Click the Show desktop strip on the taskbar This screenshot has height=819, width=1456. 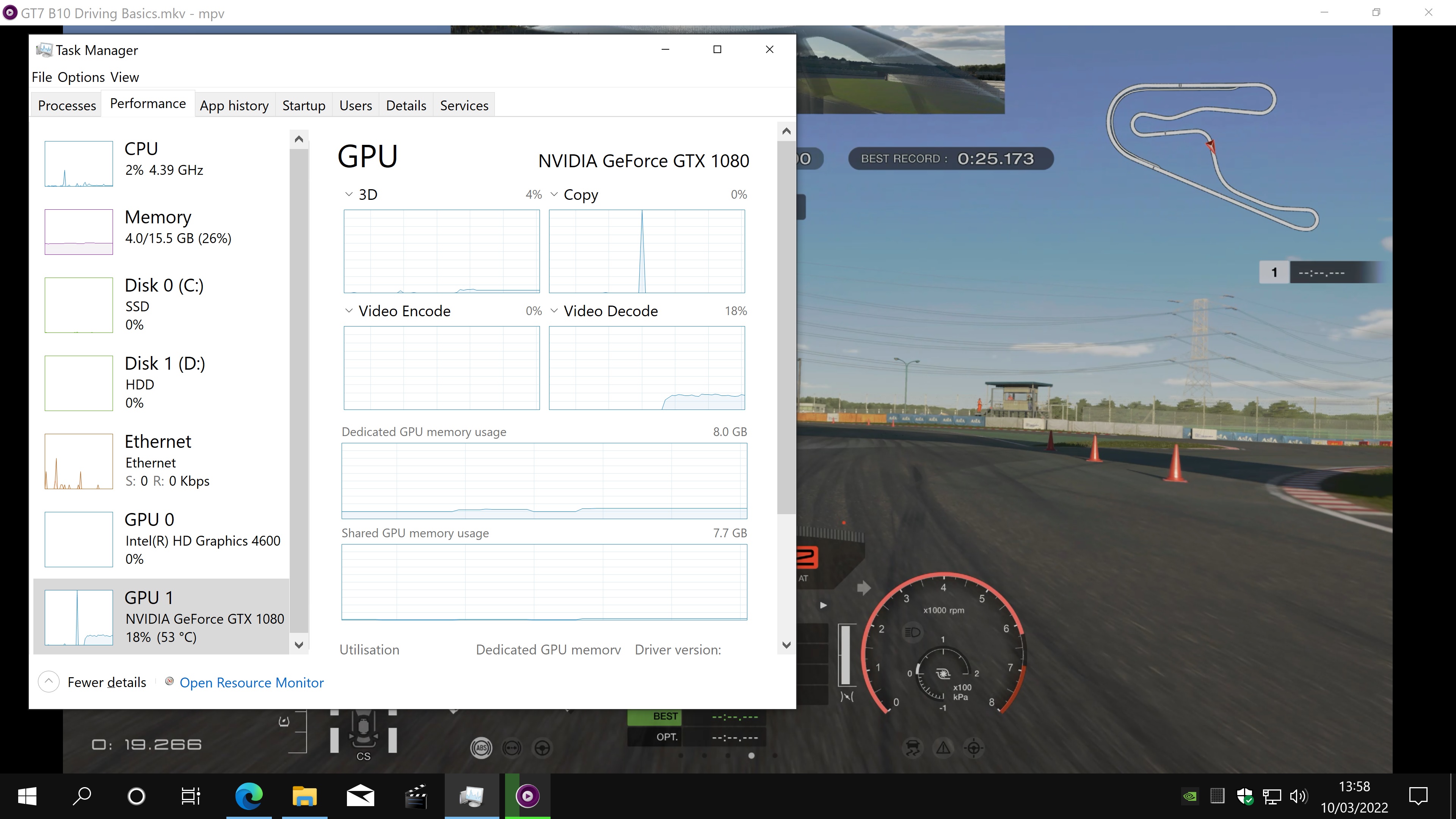[1453, 796]
